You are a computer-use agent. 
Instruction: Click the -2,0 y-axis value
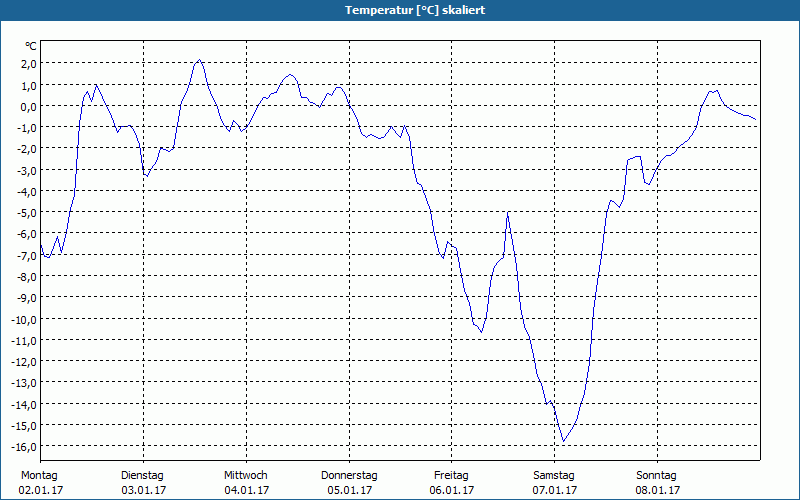(27, 149)
